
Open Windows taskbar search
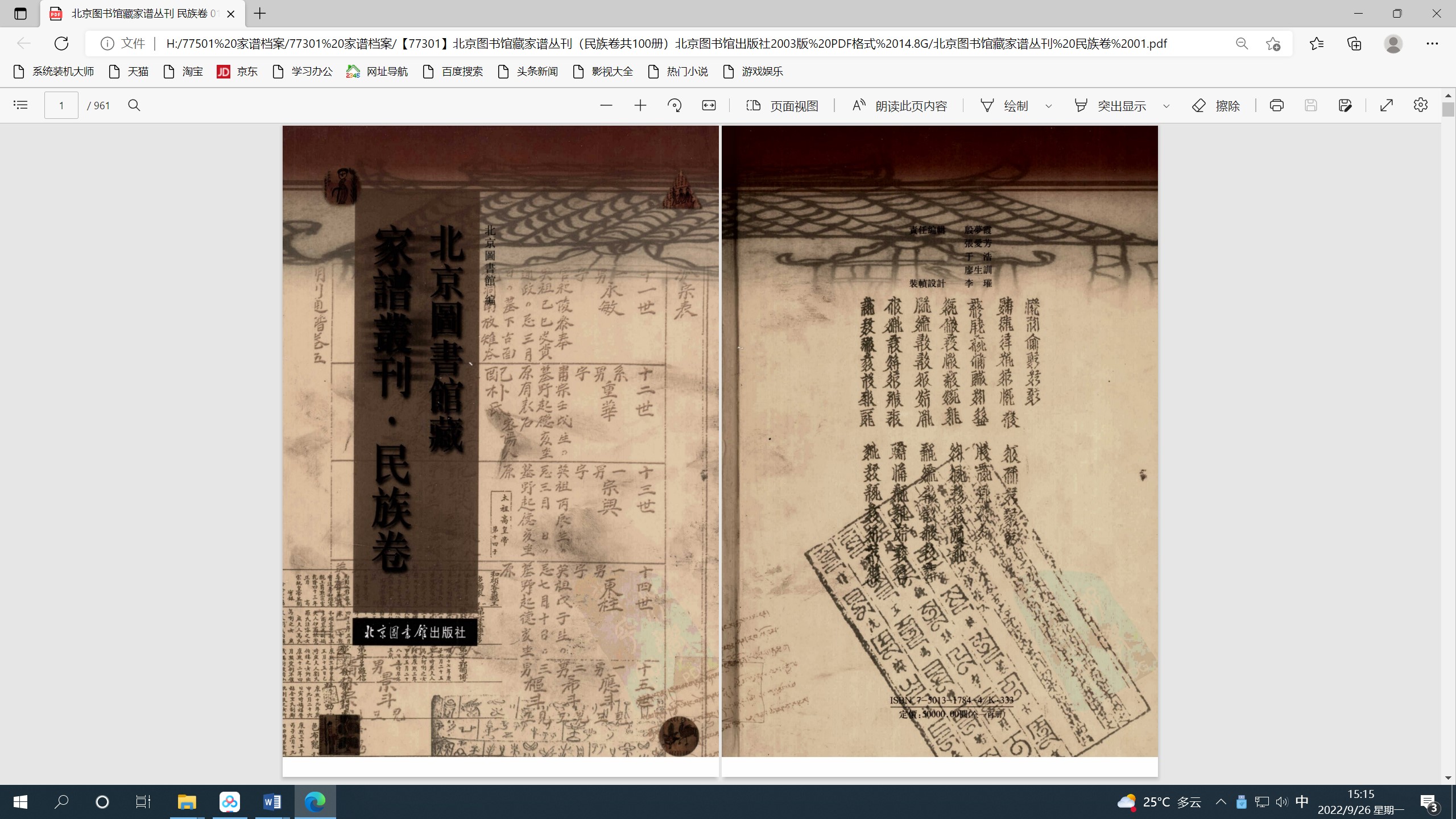(61, 802)
